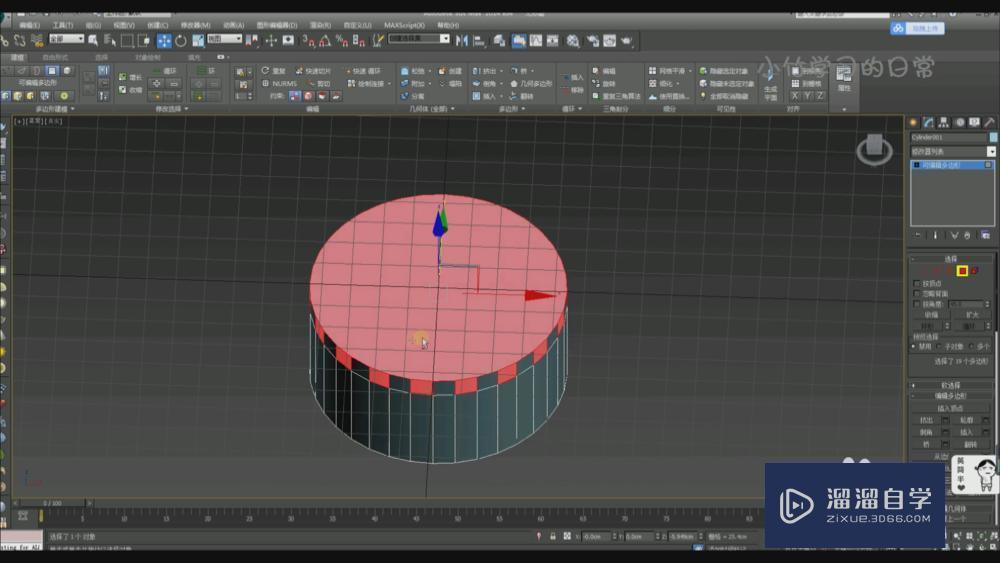The image size is (1000, 563).
Task: Expand the 软选择 rollout
Action: (x=950, y=385)
